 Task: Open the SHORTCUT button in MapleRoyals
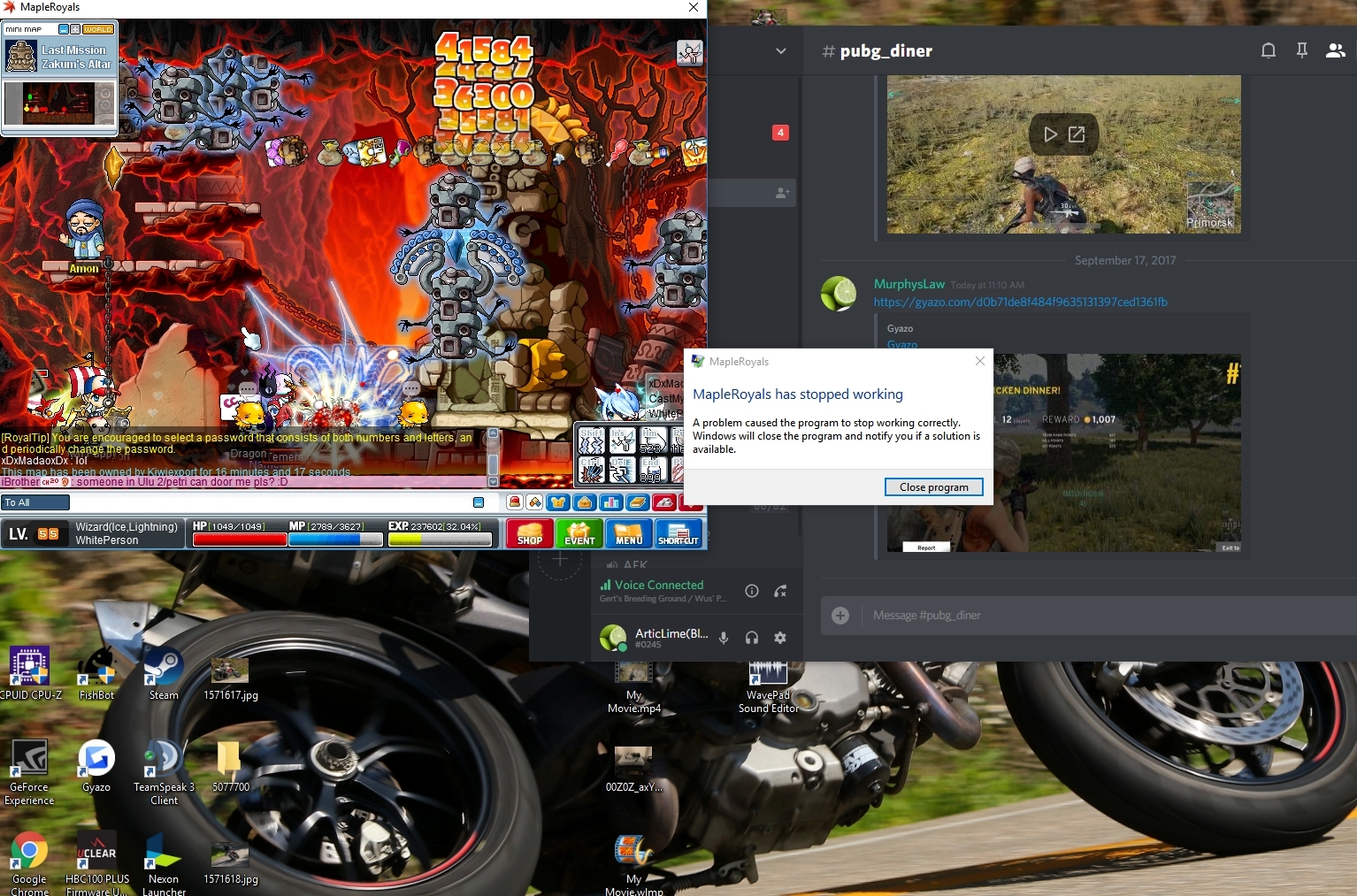click(678, 533)
